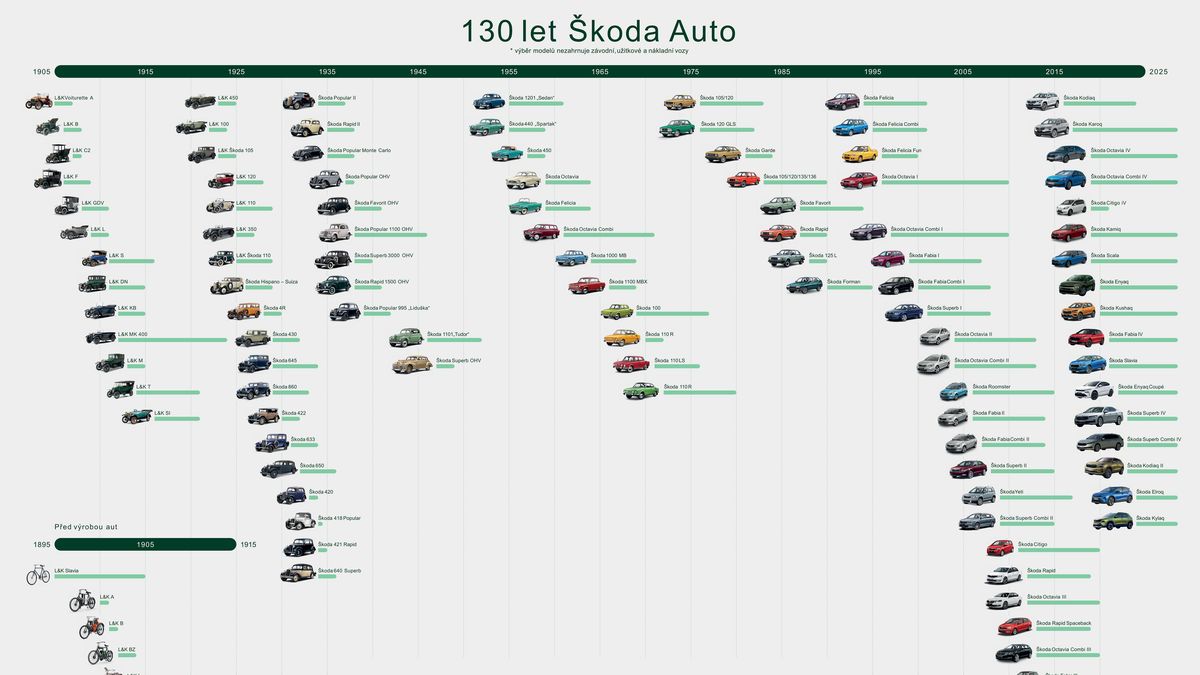Click the Škoda 105/120 thumbnail
This screenshot has width=1200, height=675.
point(678,100)
